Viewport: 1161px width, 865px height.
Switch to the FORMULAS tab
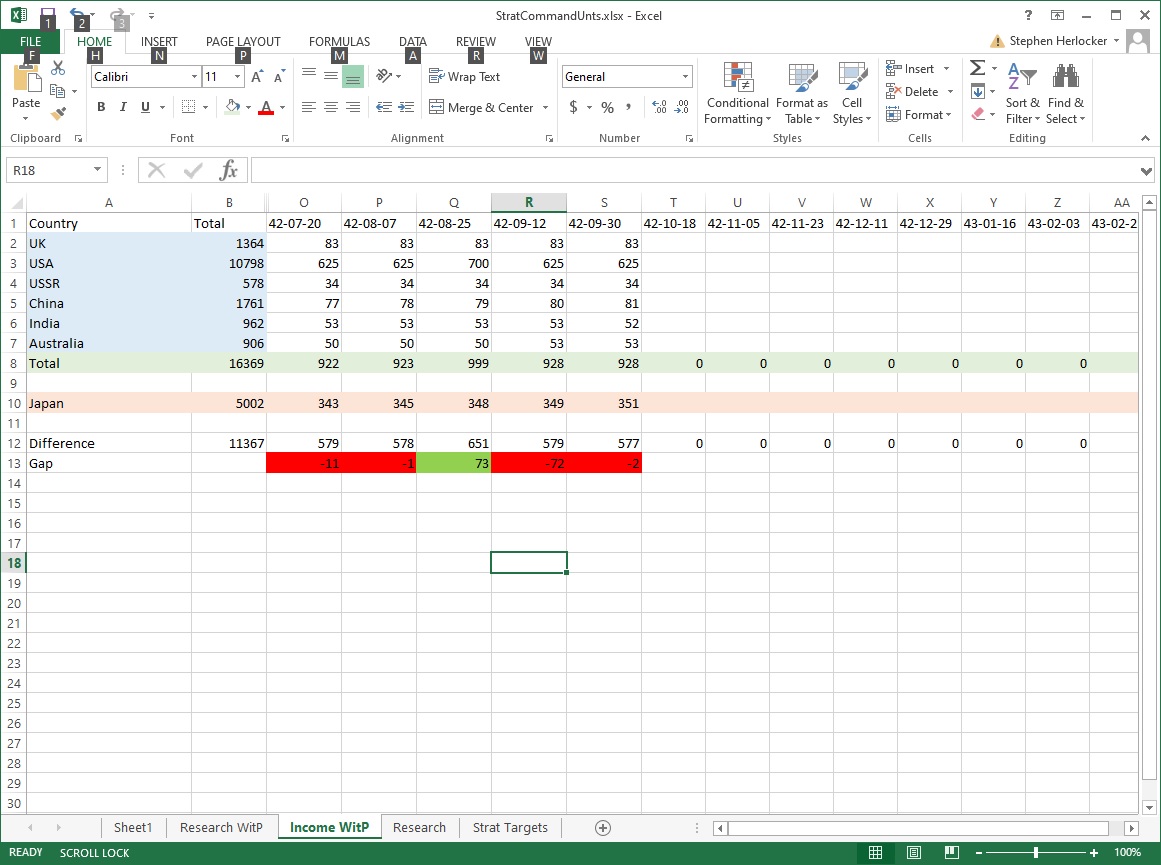[339, 41]
